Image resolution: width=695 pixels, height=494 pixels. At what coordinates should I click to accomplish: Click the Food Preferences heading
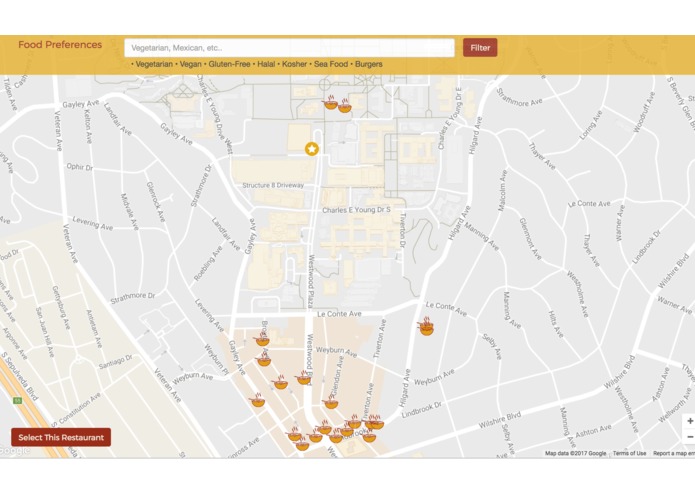pos(60,45)
